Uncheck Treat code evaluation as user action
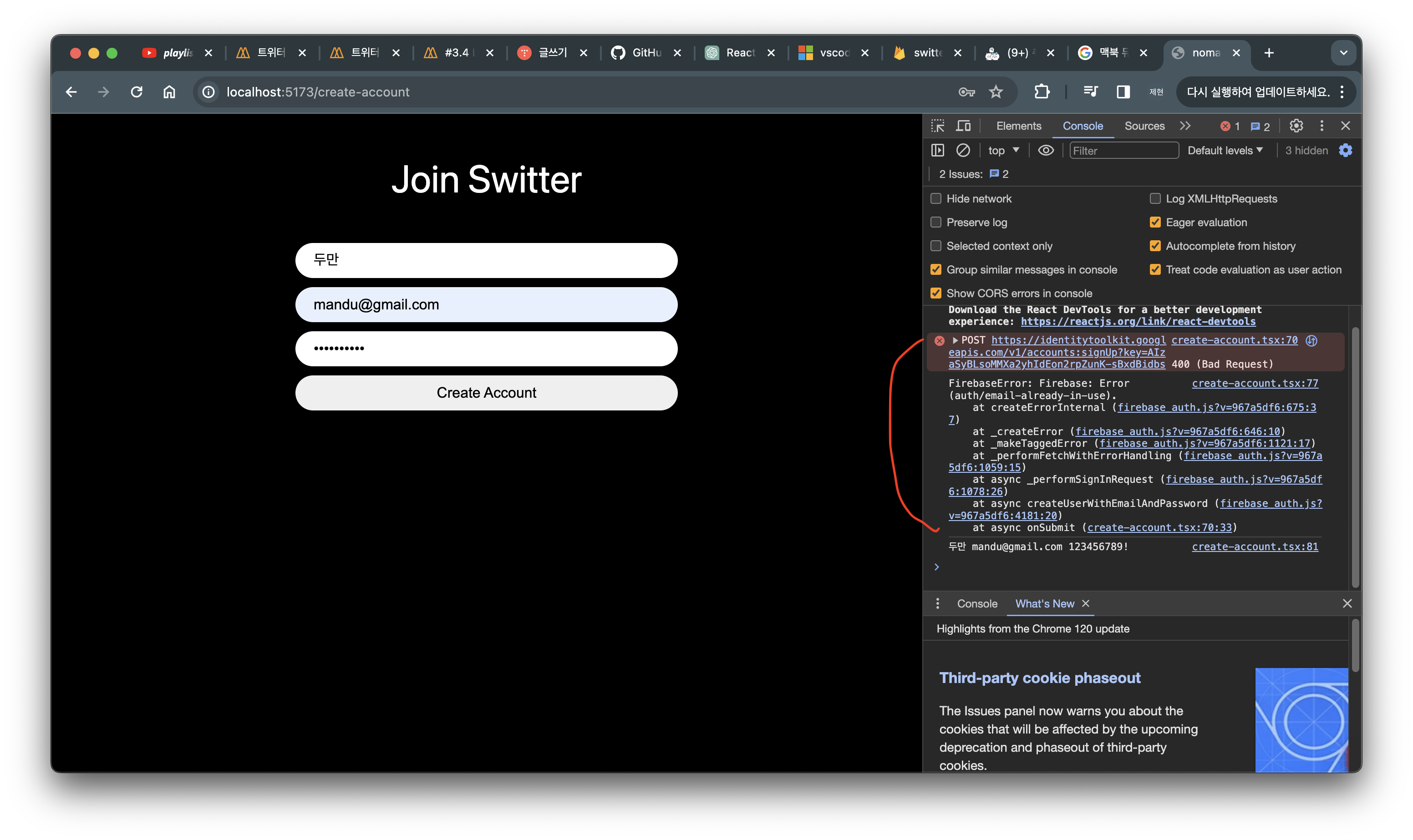The width and height of the screenshot is (1413, 840). point(1155,269)
